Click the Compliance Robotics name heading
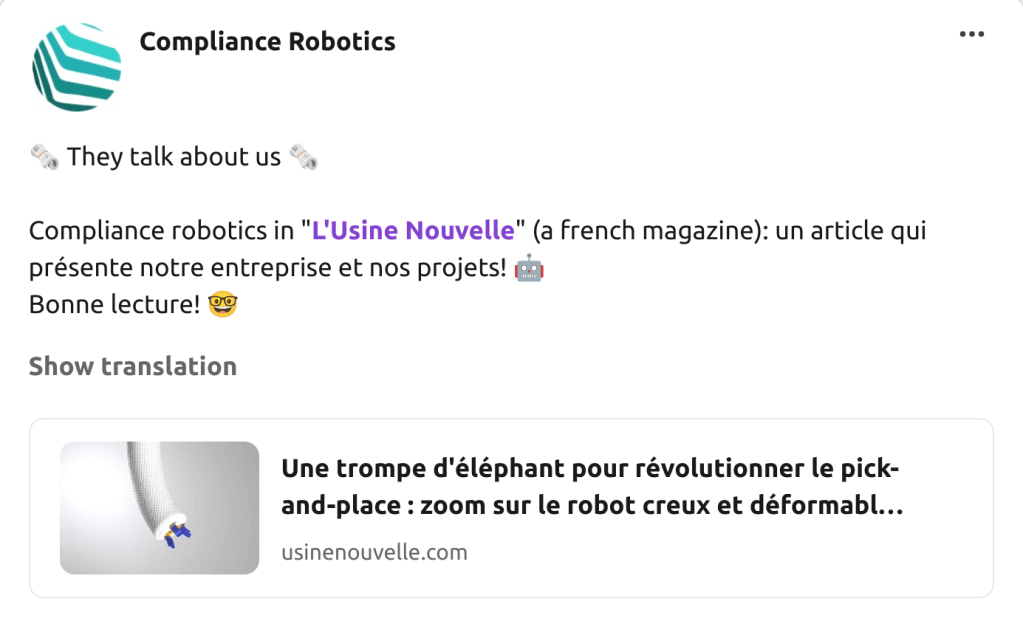This screenshot has width=1023, height=621. point(268,42)
